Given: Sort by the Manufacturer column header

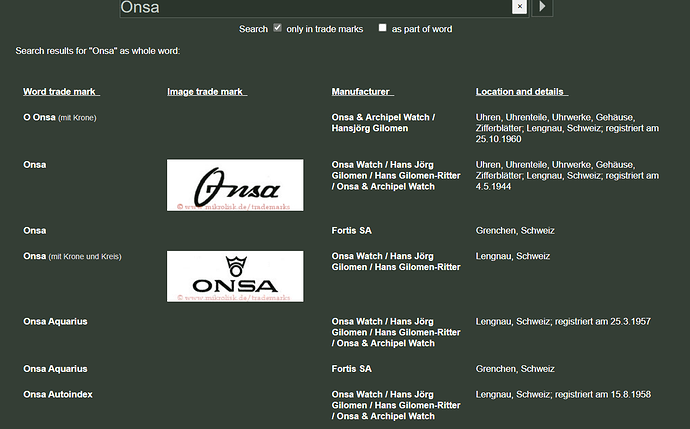Looking at the screenshot, I should [363, 92].
